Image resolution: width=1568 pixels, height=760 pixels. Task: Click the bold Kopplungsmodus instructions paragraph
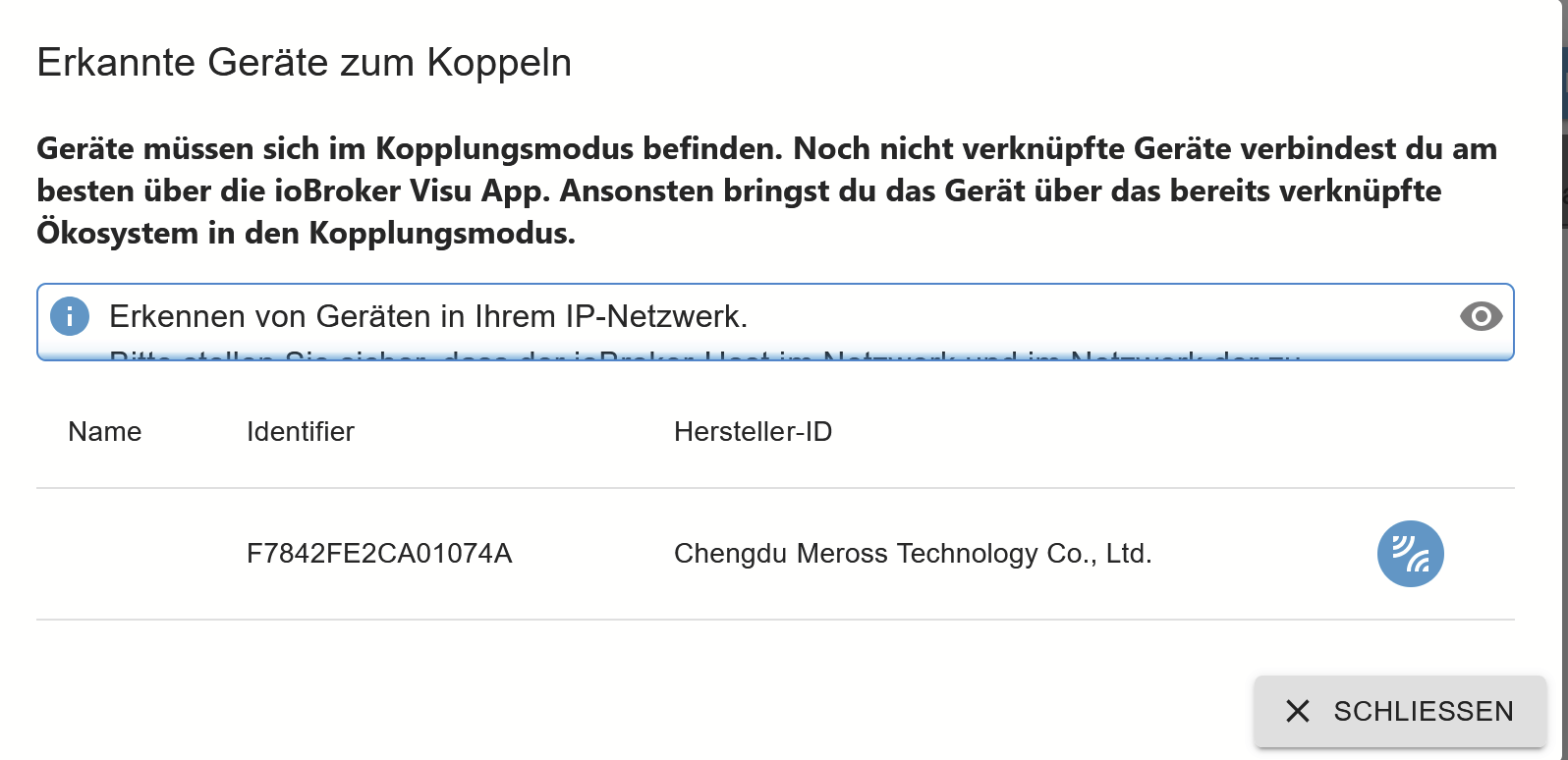pos(766,190)
